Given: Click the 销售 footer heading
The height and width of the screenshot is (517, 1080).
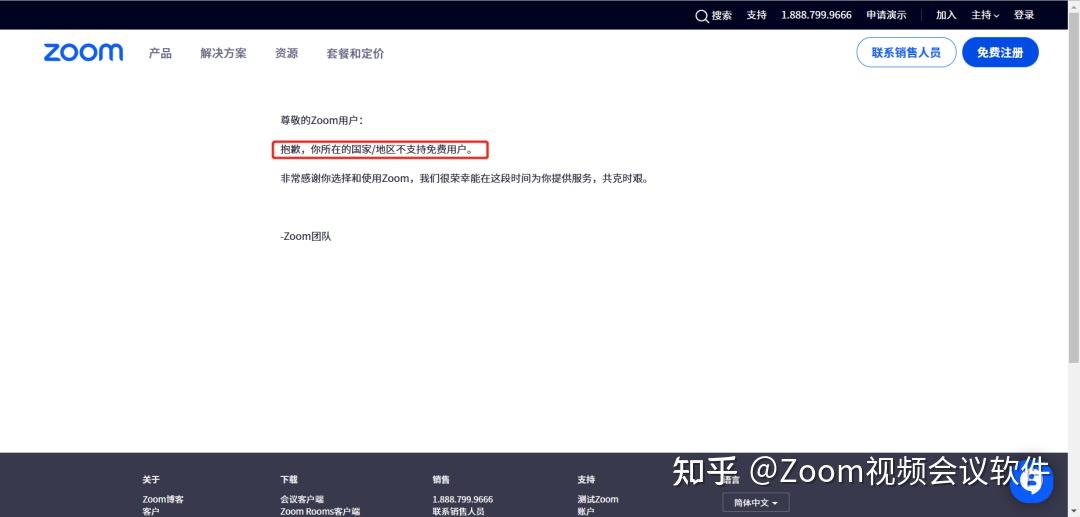Looking at the screenshot, I should coord(441,479).
